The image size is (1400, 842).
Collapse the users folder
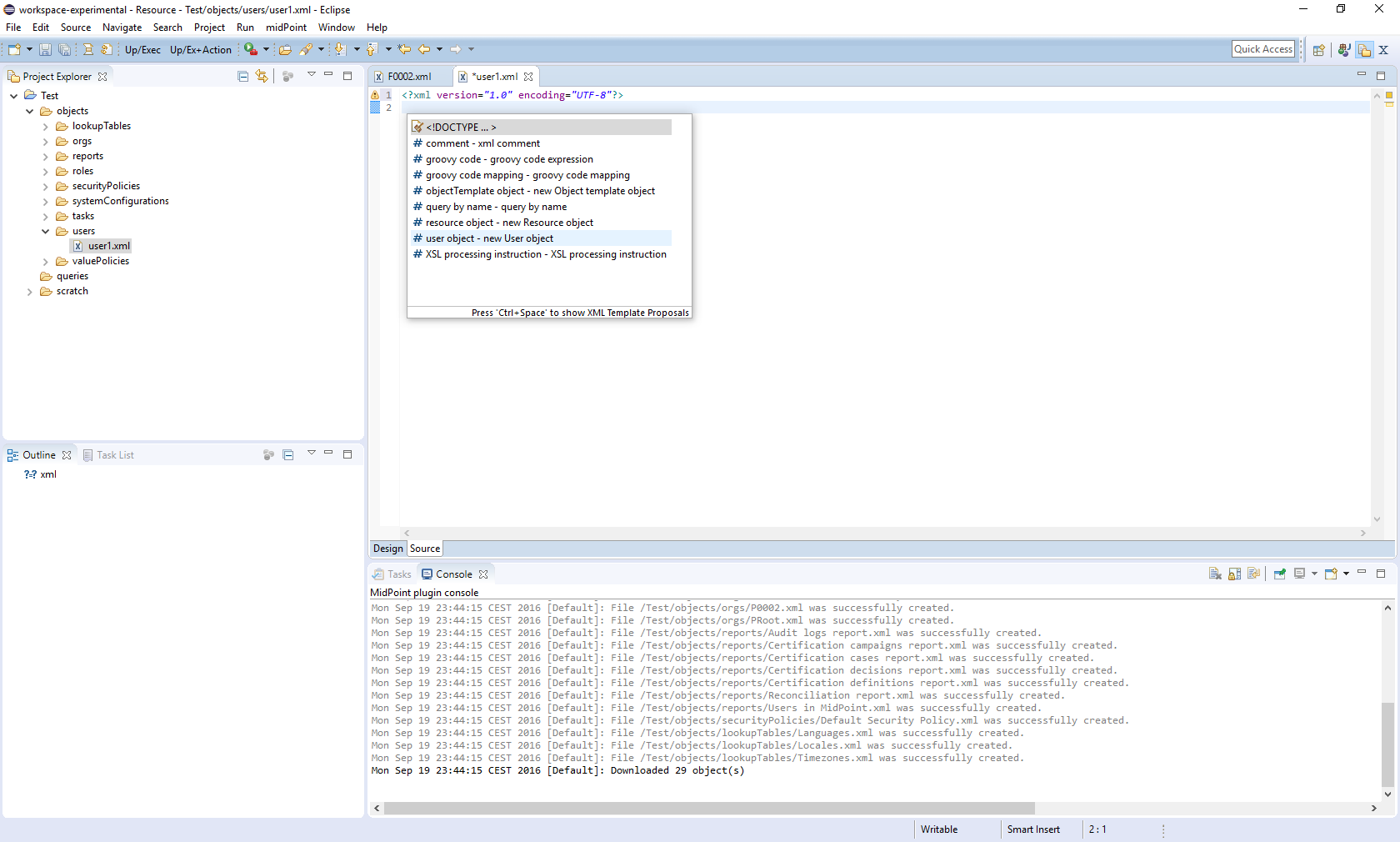(46, 232)
